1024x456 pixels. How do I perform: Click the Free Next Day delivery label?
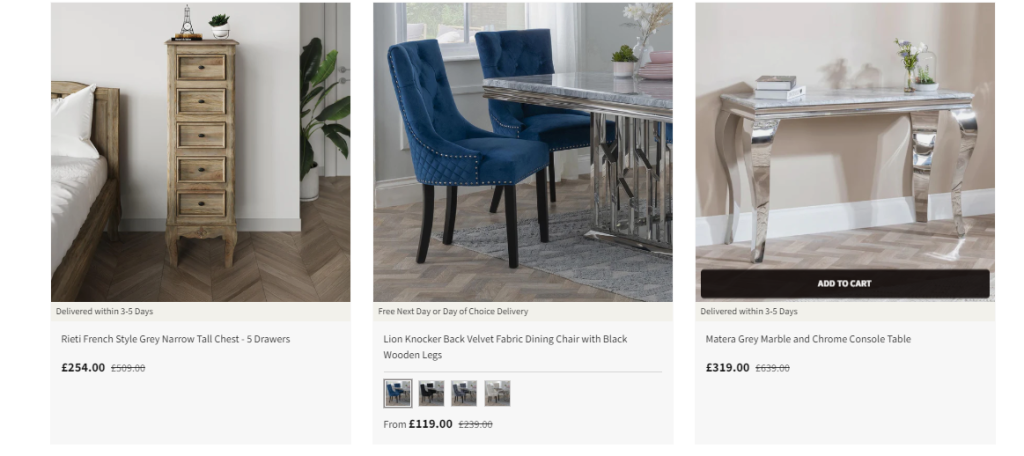click(x=453, y=312)
